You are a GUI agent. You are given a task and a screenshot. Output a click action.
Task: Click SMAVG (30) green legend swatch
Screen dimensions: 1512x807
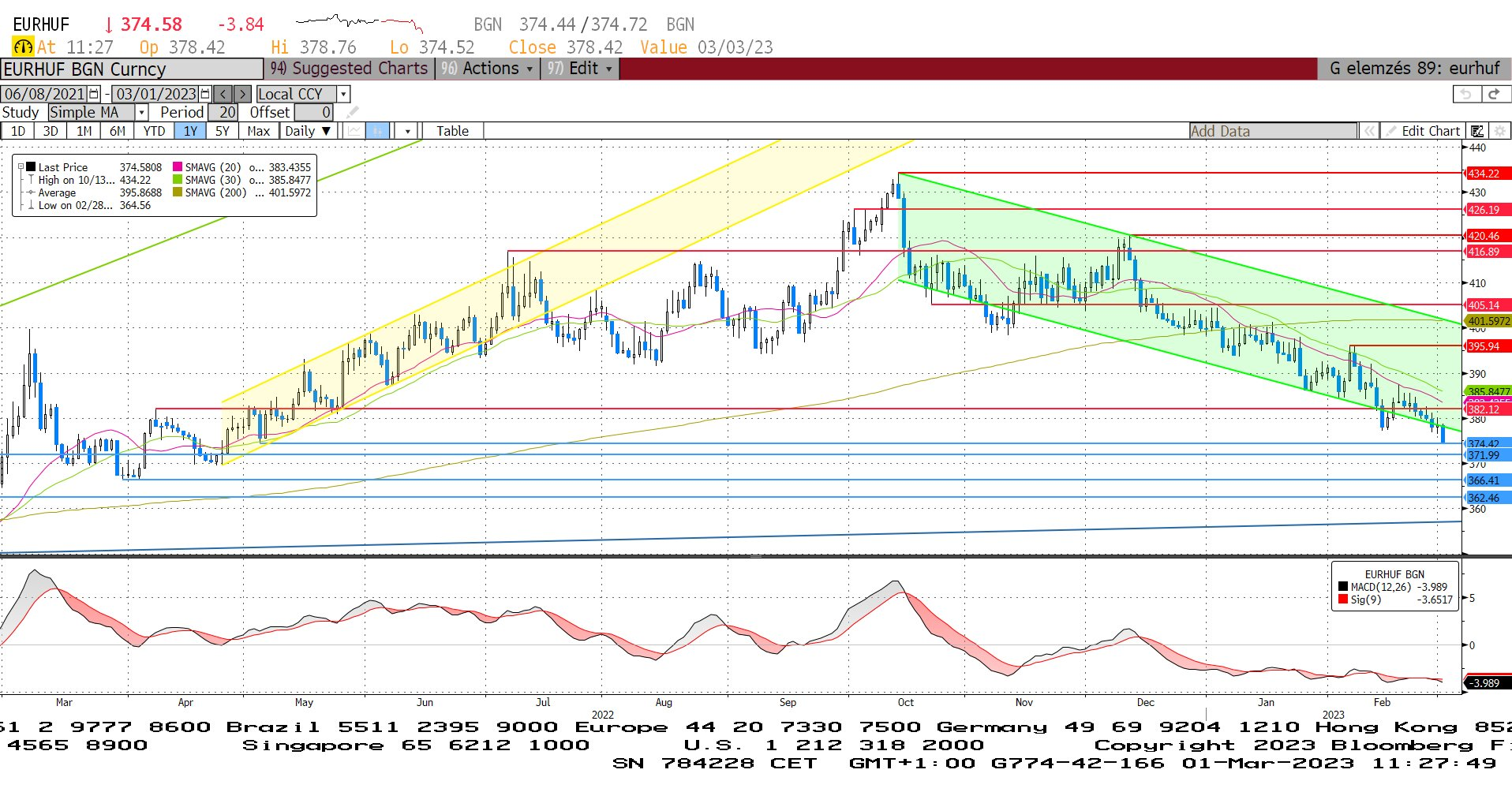pos(178,180)
